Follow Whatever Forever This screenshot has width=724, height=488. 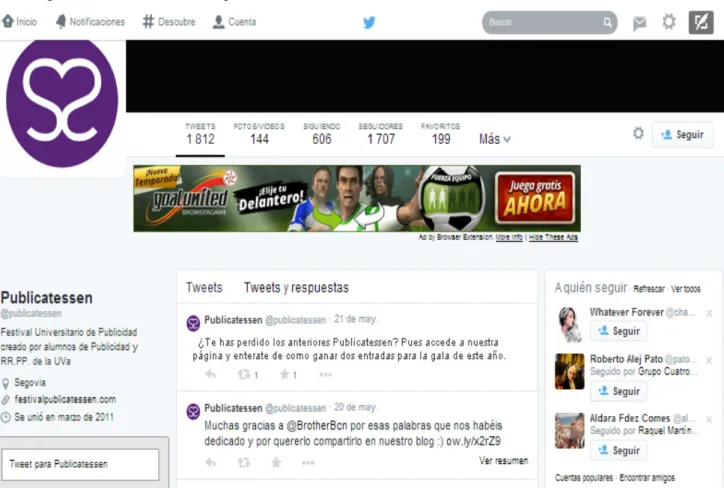tap(618, 331)
